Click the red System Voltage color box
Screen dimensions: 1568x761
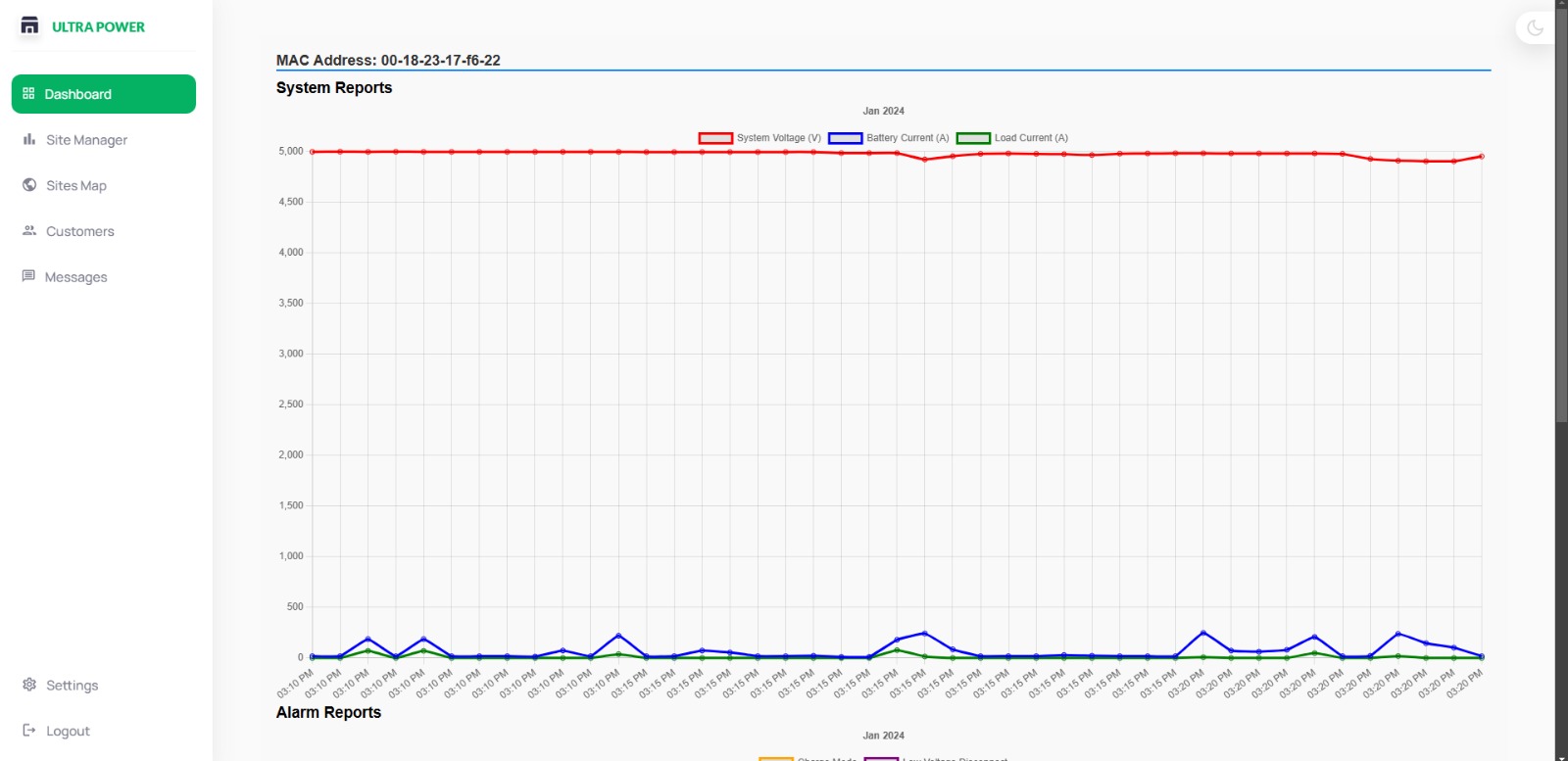click(715, 138)
